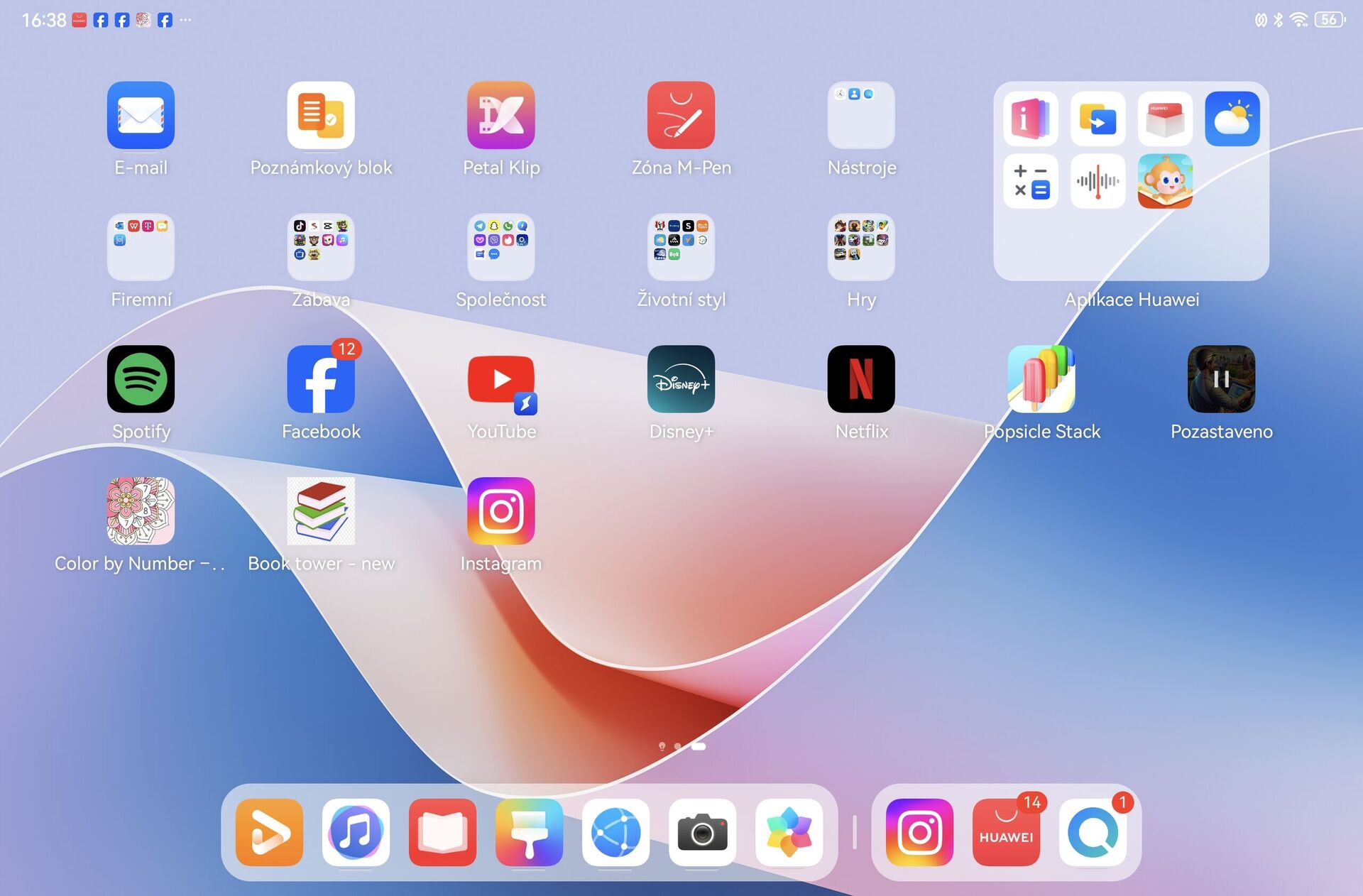
Task: Open Instagram app
Action: 500,511
